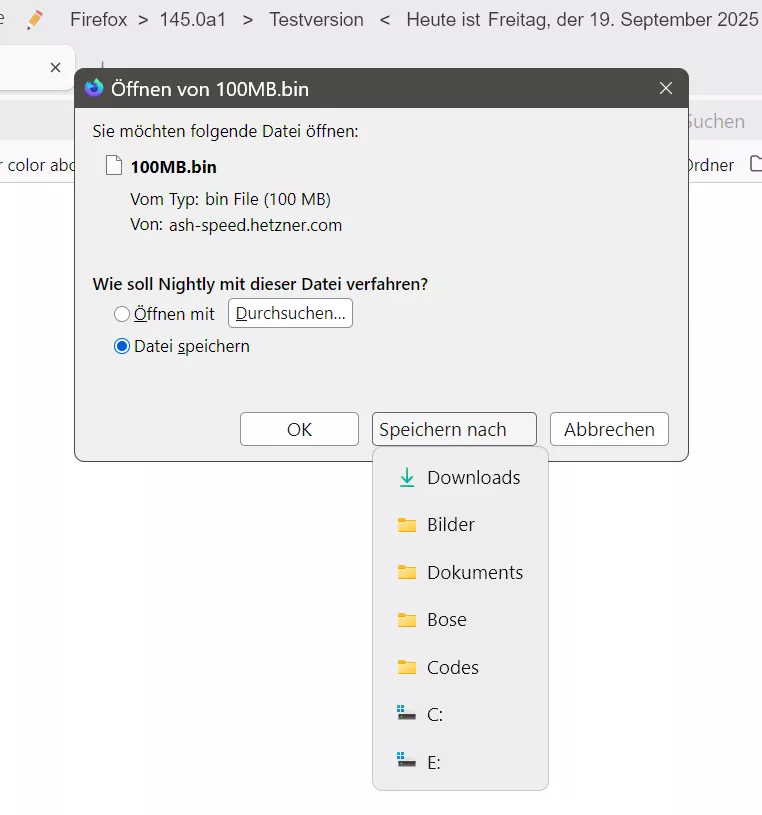Save to the C: drive entry
The image size is (762, 815).
[x=461, y=715]
